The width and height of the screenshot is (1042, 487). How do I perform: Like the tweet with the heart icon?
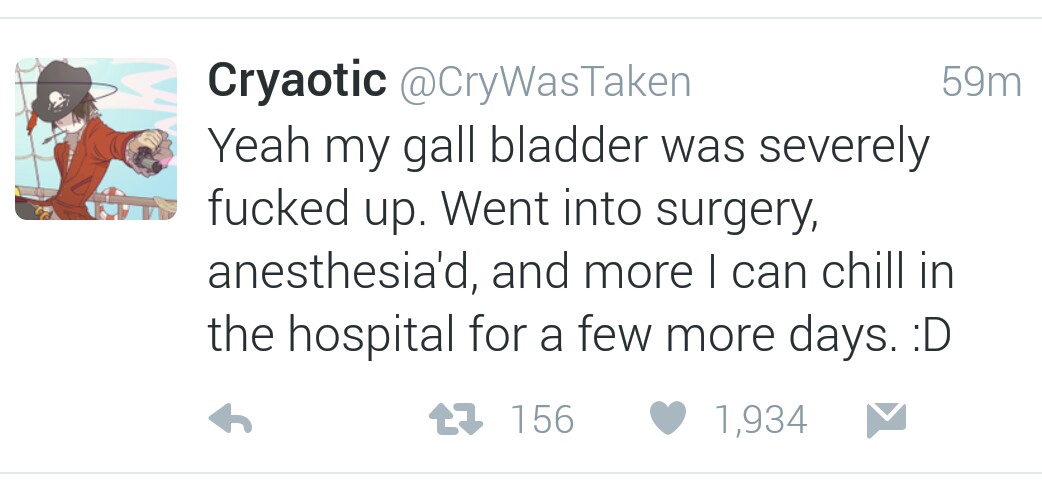(x=667, y=419)
